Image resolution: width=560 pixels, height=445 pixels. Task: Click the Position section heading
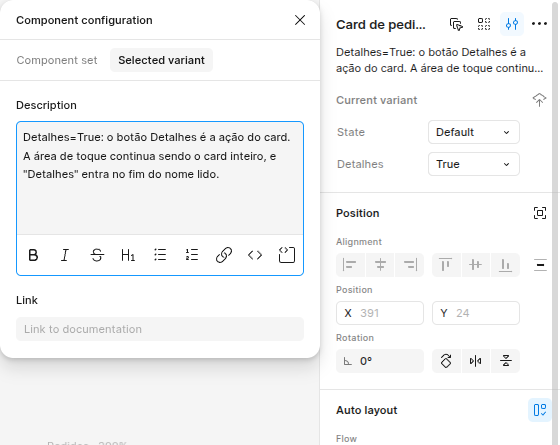358,213
